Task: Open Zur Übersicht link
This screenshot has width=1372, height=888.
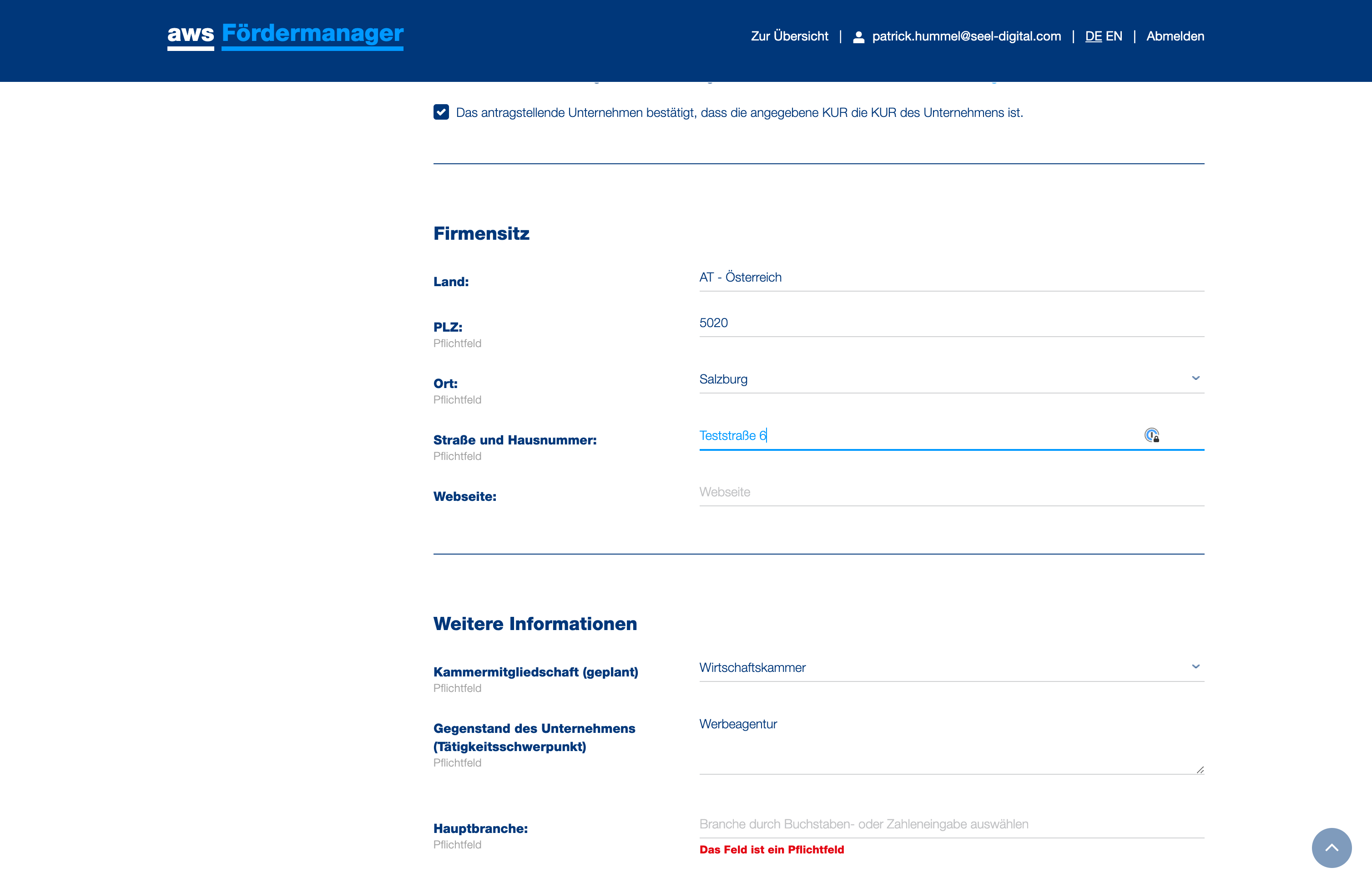Action: tap(789, 36)
